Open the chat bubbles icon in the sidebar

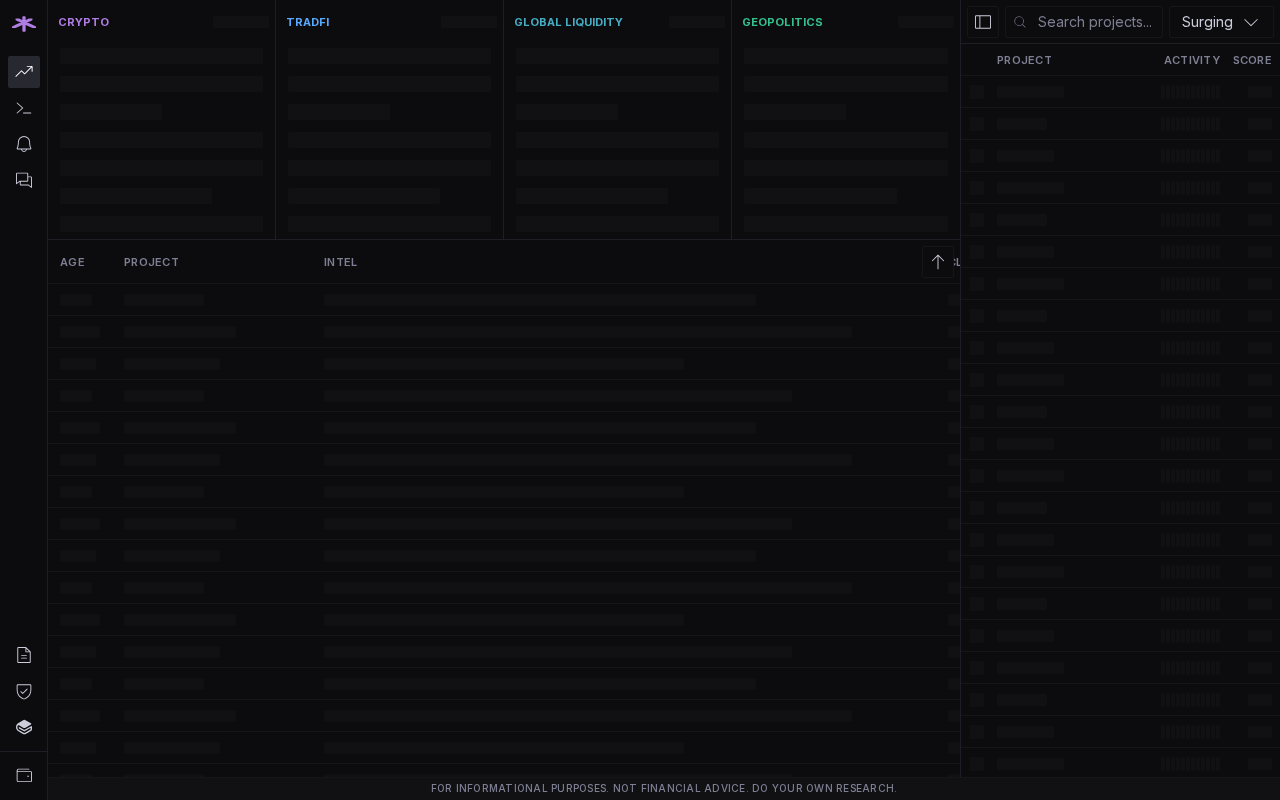[24, 180]
